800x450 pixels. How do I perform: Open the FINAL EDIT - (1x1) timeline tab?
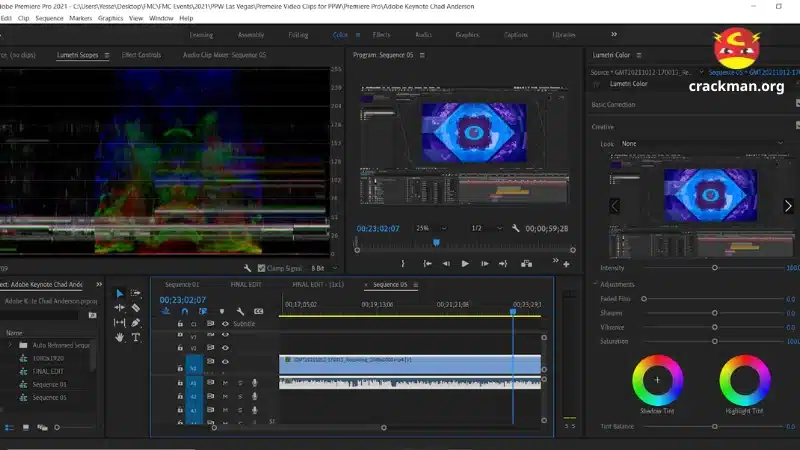318,285
